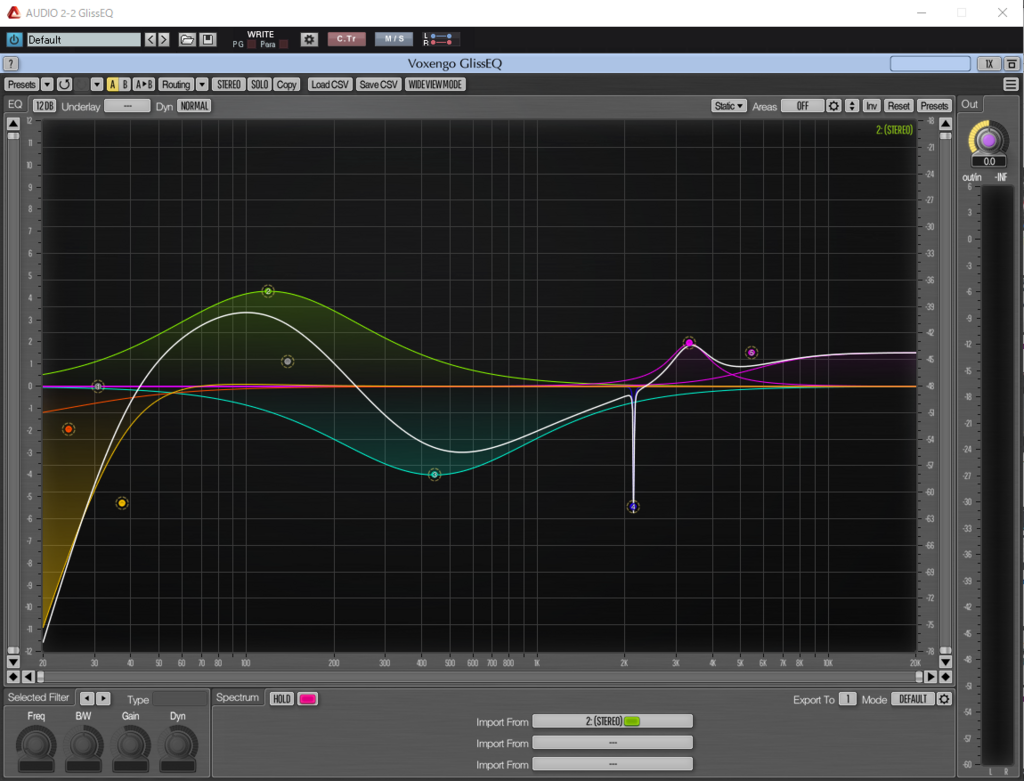Click the pink Spectrum color swatch
This screenshot has width=1024, height=781.
click(308, 699)
